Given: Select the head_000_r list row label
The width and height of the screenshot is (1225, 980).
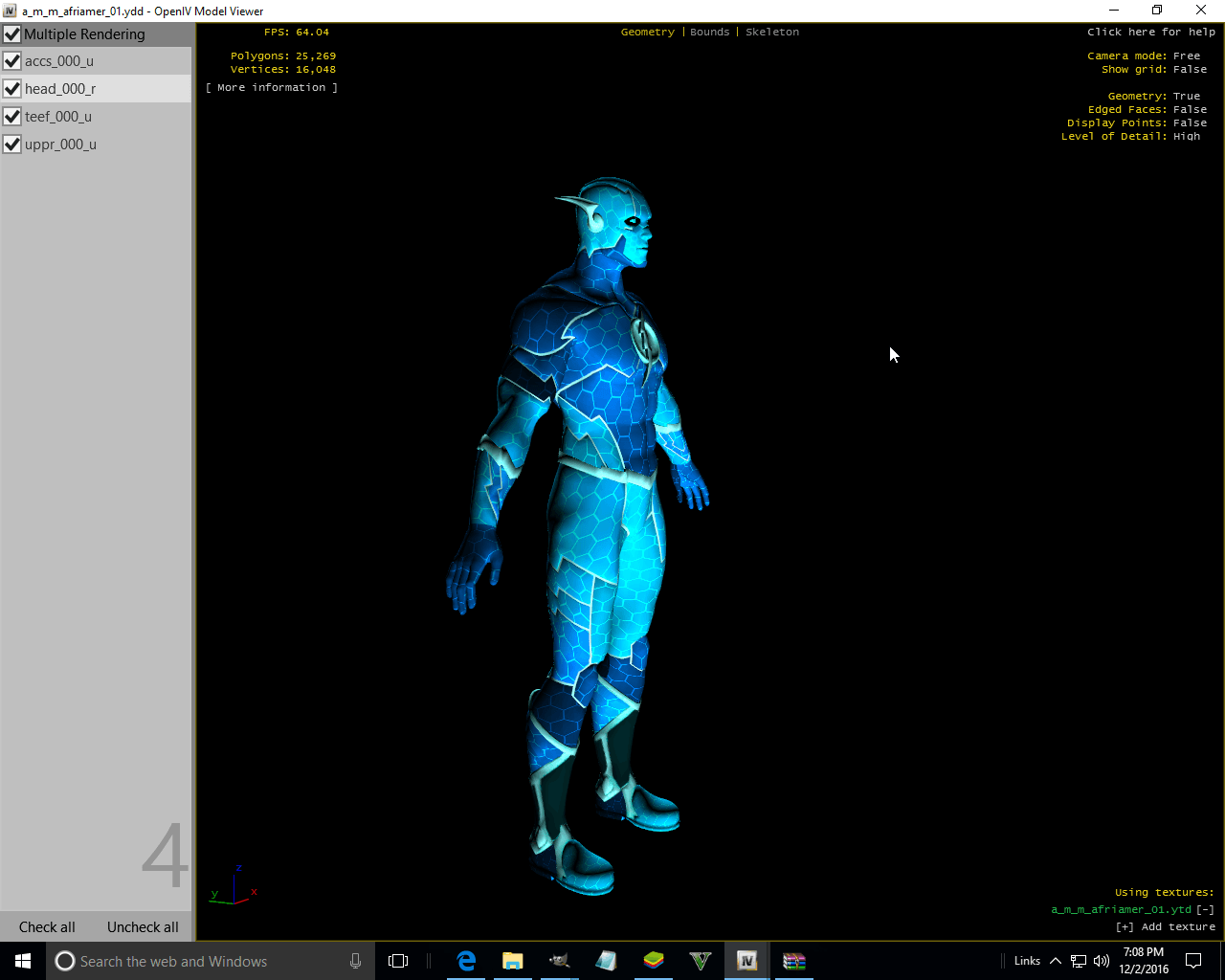Looking at the screenshot, I should point(60,89).
